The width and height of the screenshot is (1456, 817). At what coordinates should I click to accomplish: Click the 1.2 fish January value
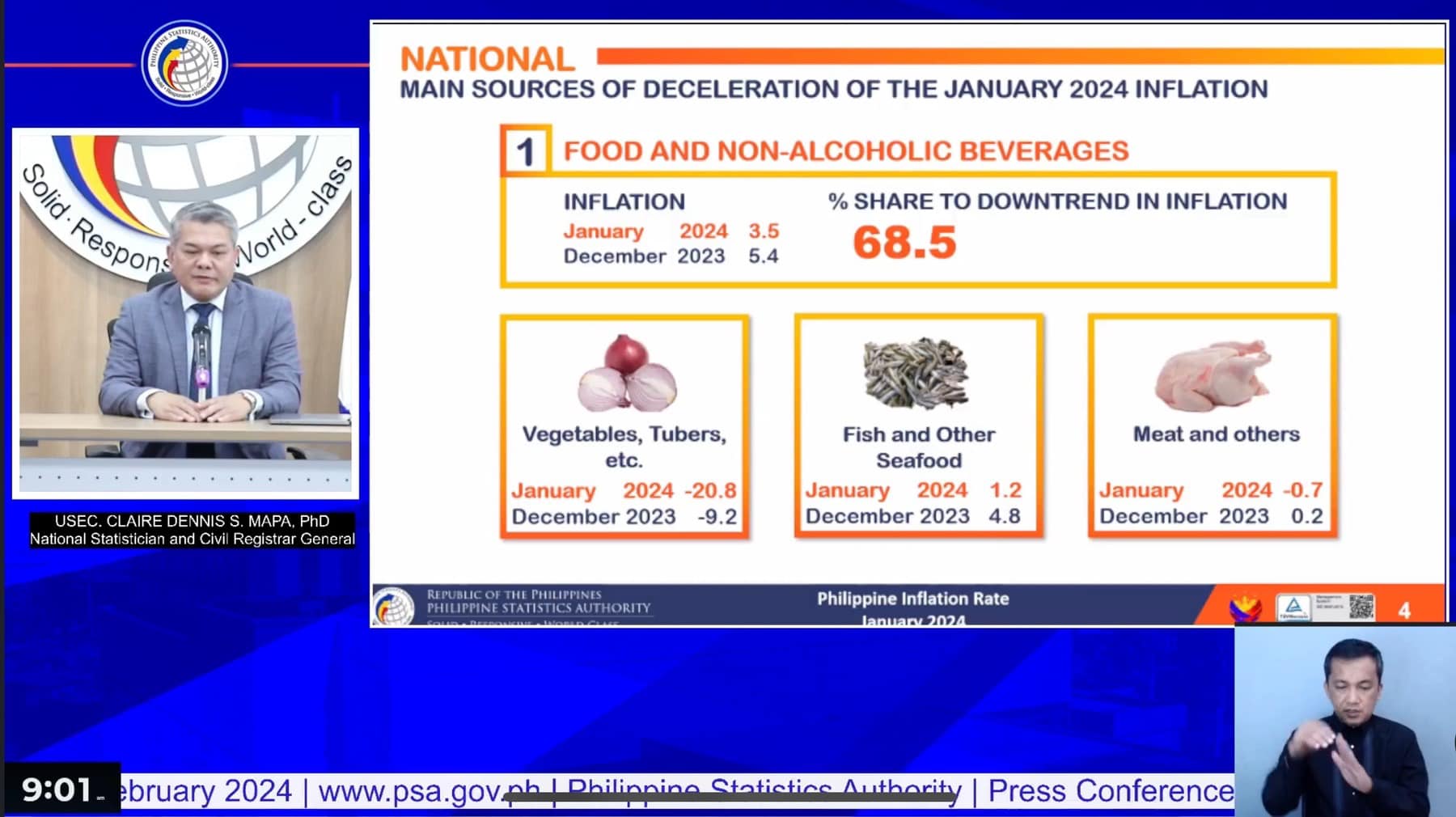1005,489
